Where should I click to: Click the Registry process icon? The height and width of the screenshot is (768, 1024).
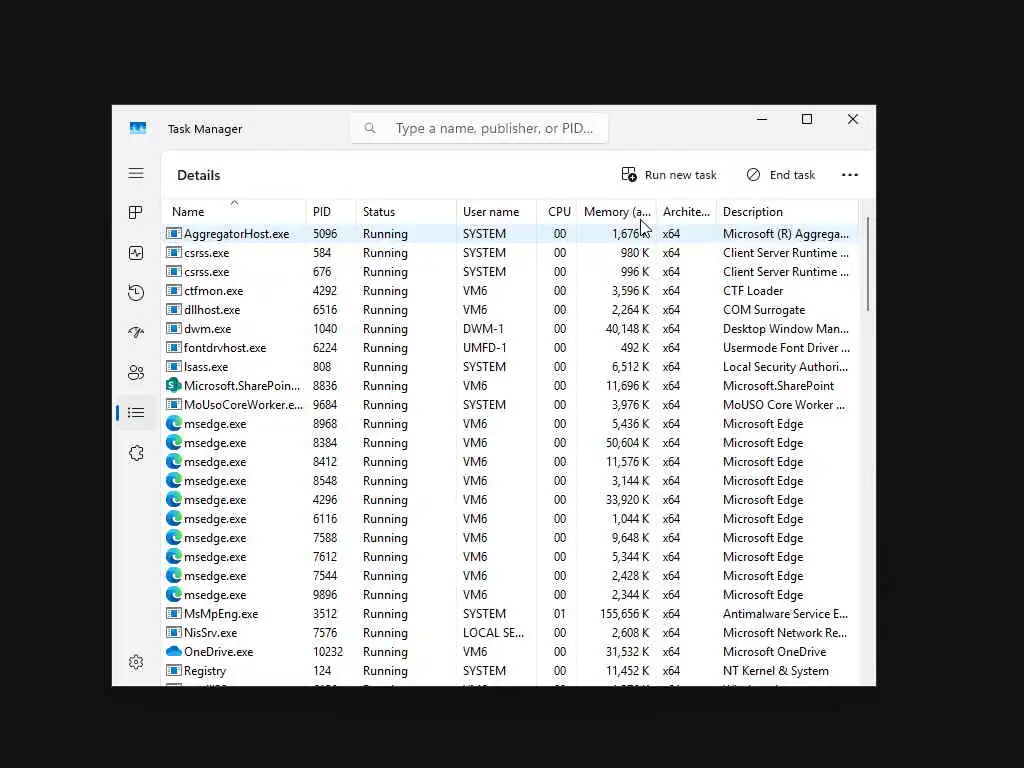click(173, 670)
